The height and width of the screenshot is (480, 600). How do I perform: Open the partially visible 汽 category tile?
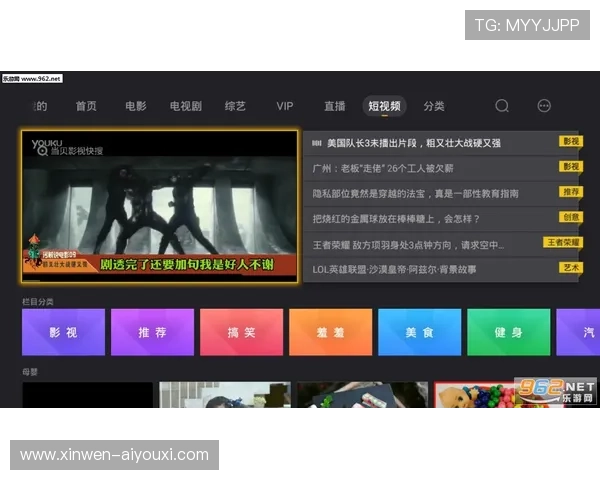point(578,332)
